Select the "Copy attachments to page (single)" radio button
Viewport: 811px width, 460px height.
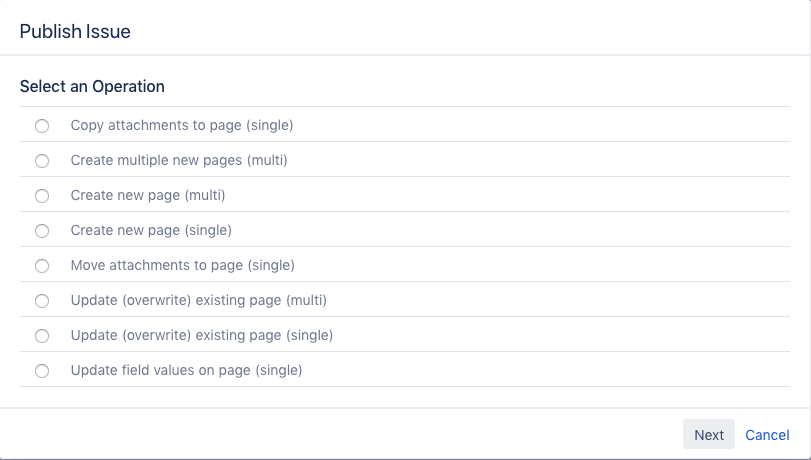(42, 126)
